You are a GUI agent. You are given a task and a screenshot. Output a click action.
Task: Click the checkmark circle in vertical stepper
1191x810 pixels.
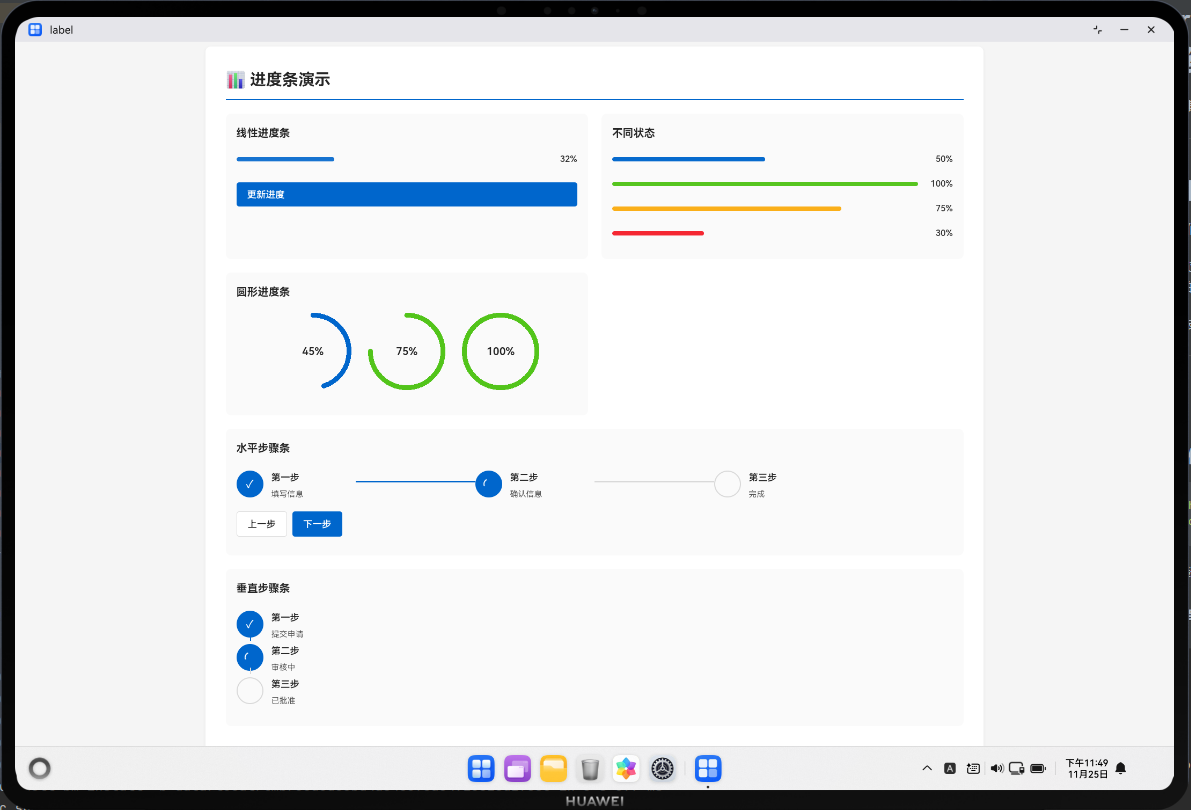[x=250, y=624]
